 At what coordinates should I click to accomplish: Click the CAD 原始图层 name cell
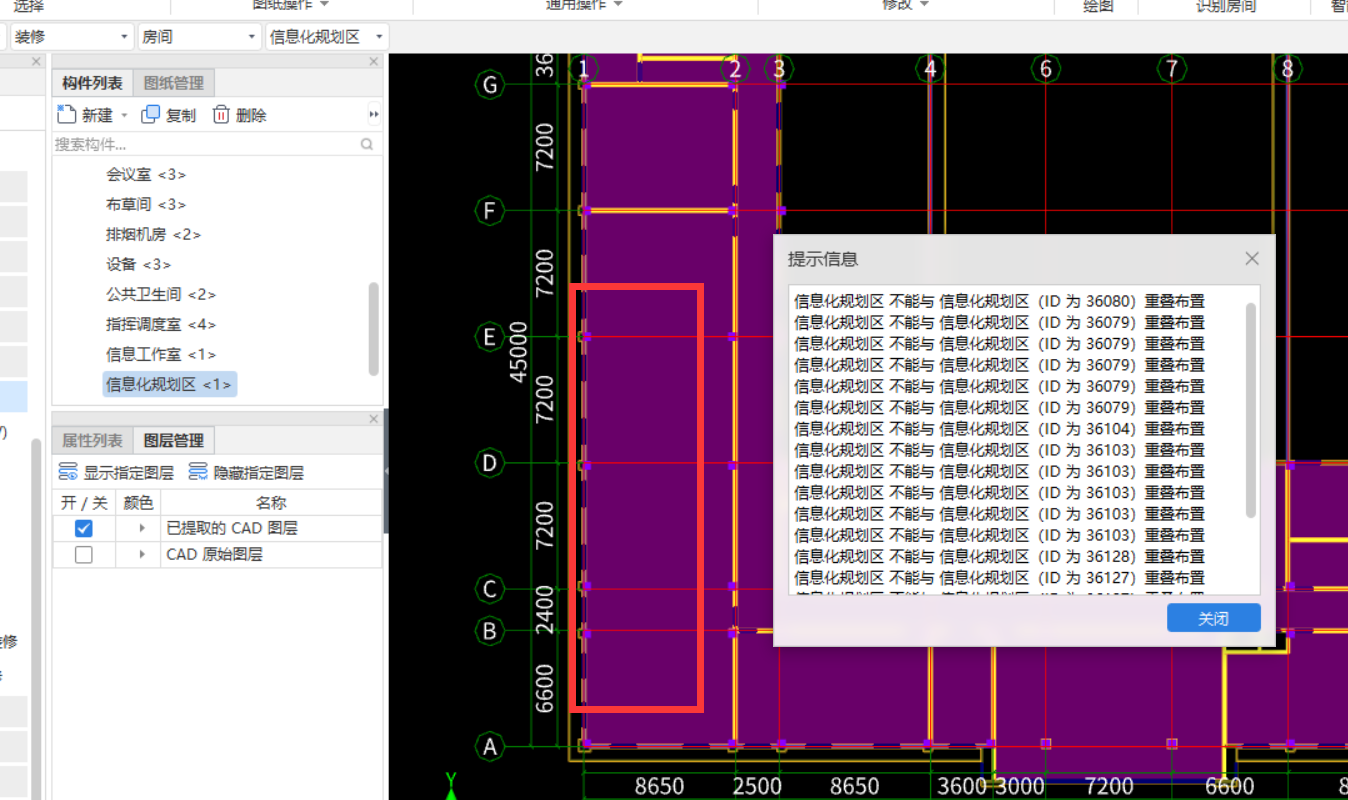coord(271,554)
